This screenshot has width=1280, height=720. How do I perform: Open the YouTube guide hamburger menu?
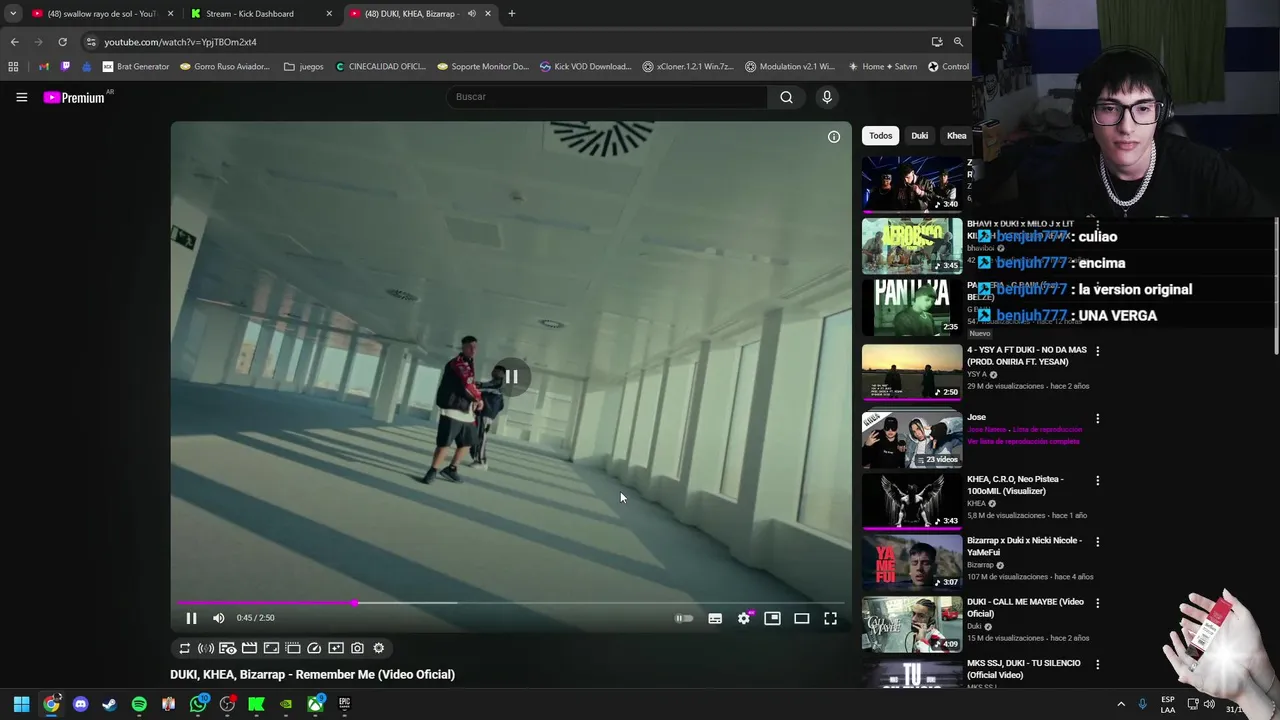click(21, 97)
